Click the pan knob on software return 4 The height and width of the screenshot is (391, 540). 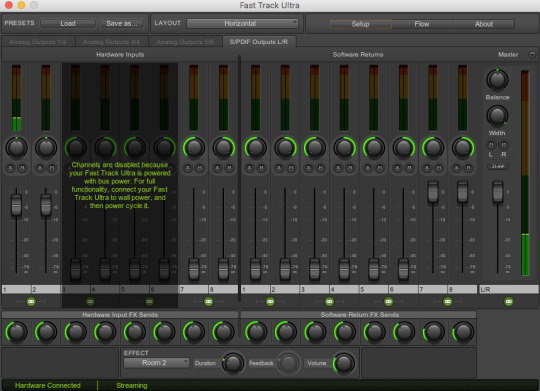click(x=344, y=148)
